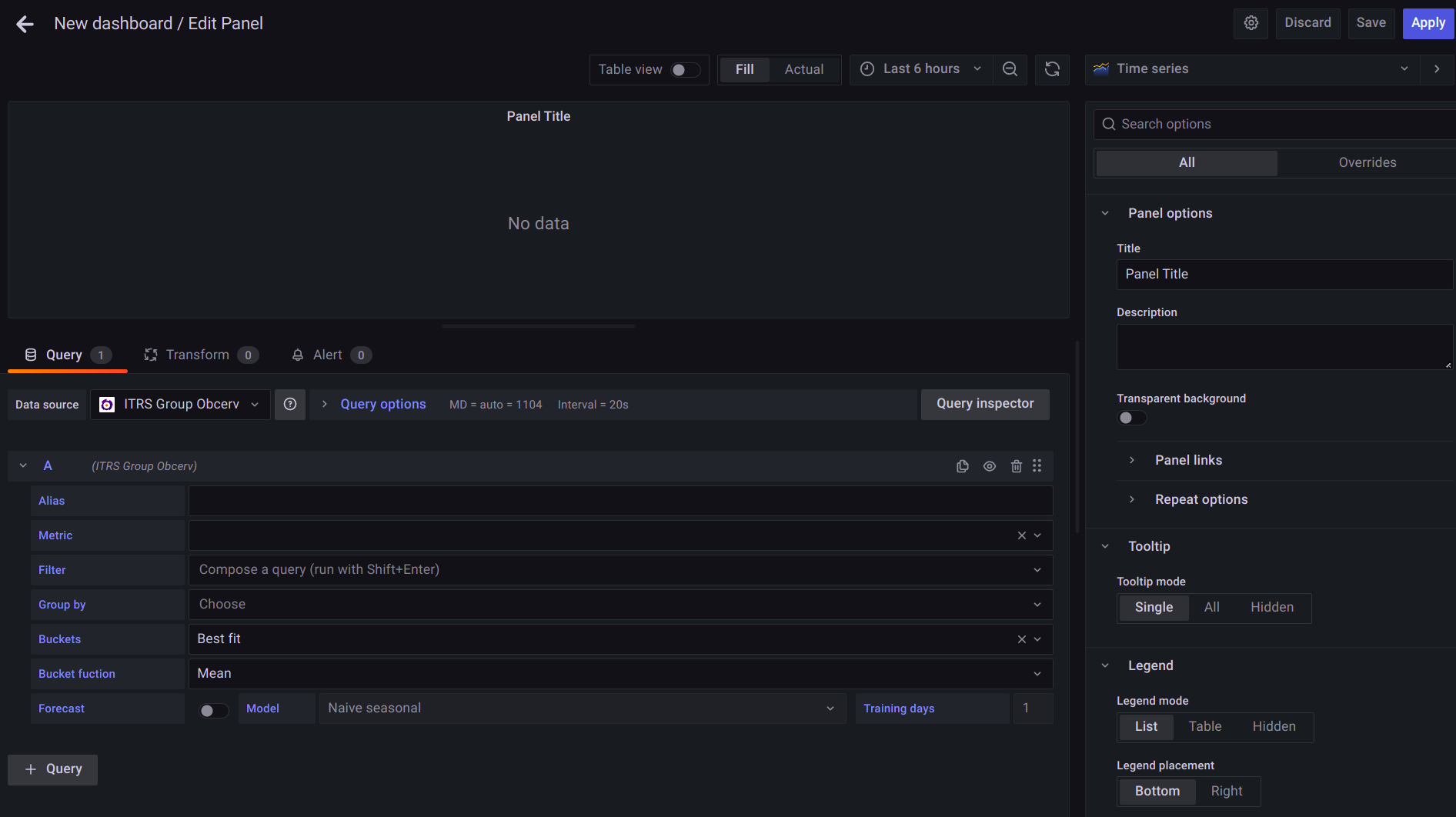The image size is (1456, 817).
Task: Click the search magnifier icon
Action: (x=1109, y=124)
